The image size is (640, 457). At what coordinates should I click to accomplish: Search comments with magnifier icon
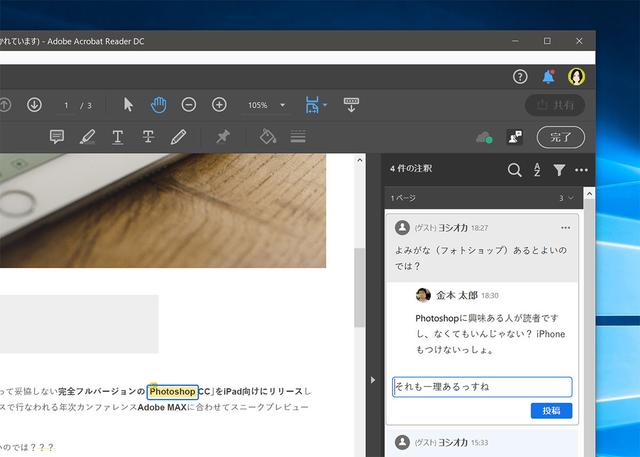515,170
